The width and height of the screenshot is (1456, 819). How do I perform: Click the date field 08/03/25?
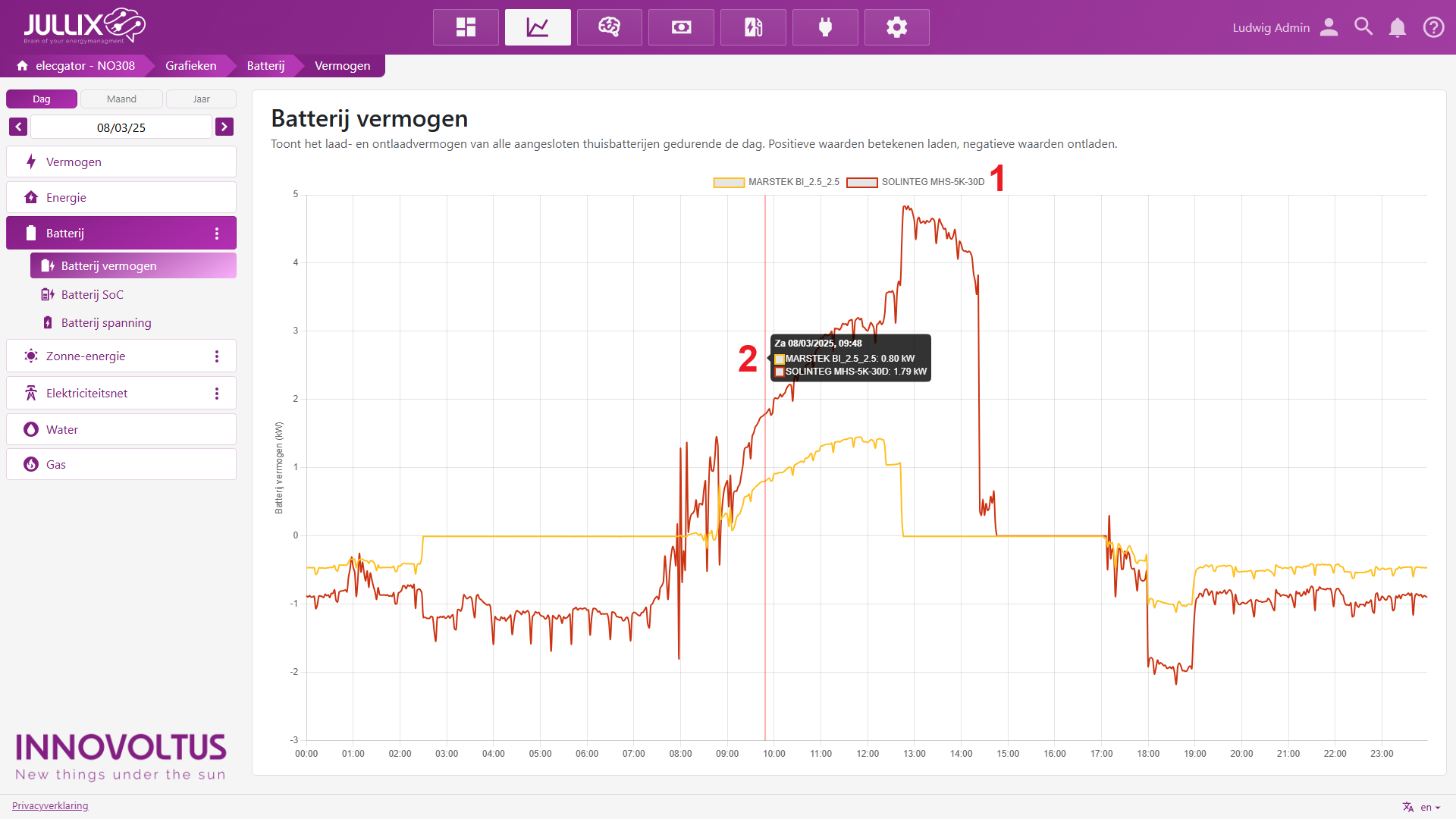tap(121, 127)
